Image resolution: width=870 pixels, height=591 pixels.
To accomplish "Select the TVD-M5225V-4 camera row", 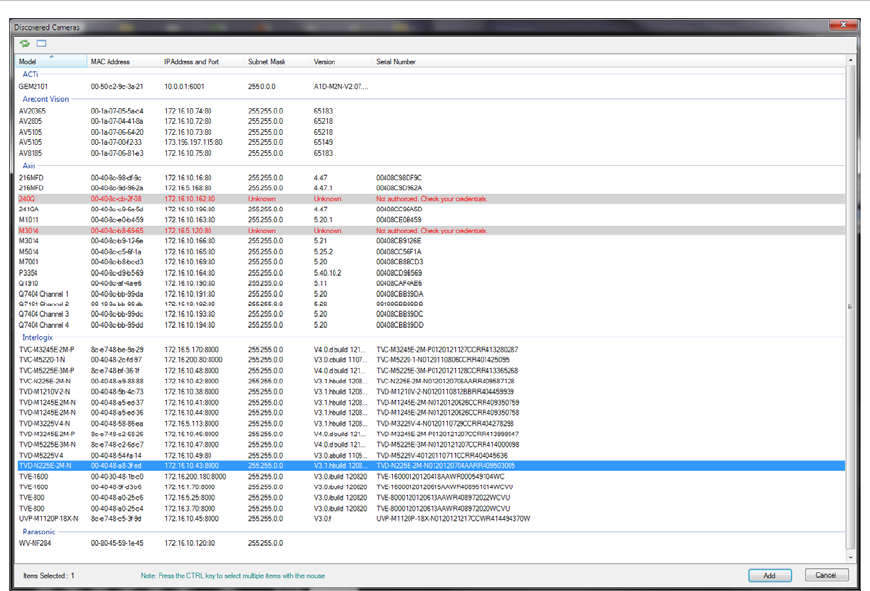I will [x=431, y=456].
